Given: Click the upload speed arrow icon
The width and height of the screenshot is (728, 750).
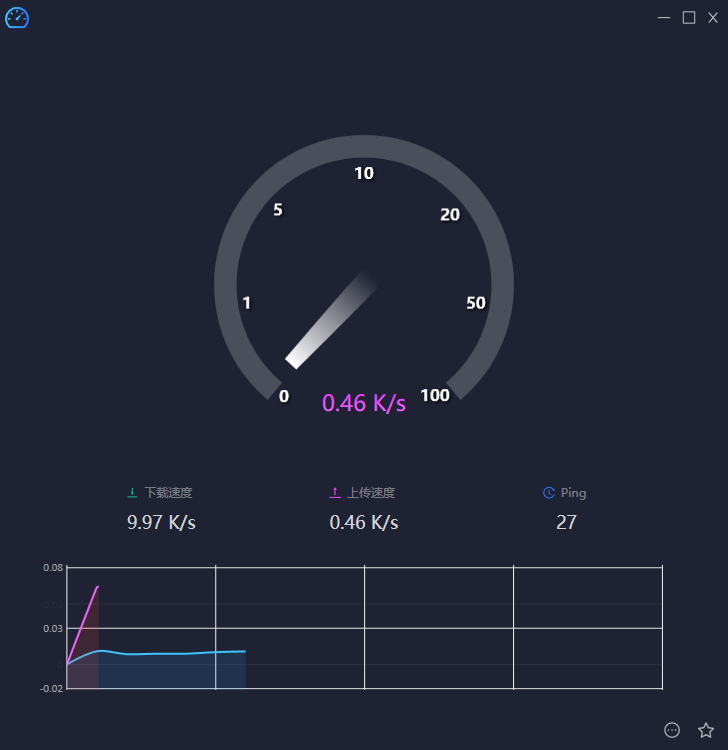Looking at the screenshot, I should [335, 493].
